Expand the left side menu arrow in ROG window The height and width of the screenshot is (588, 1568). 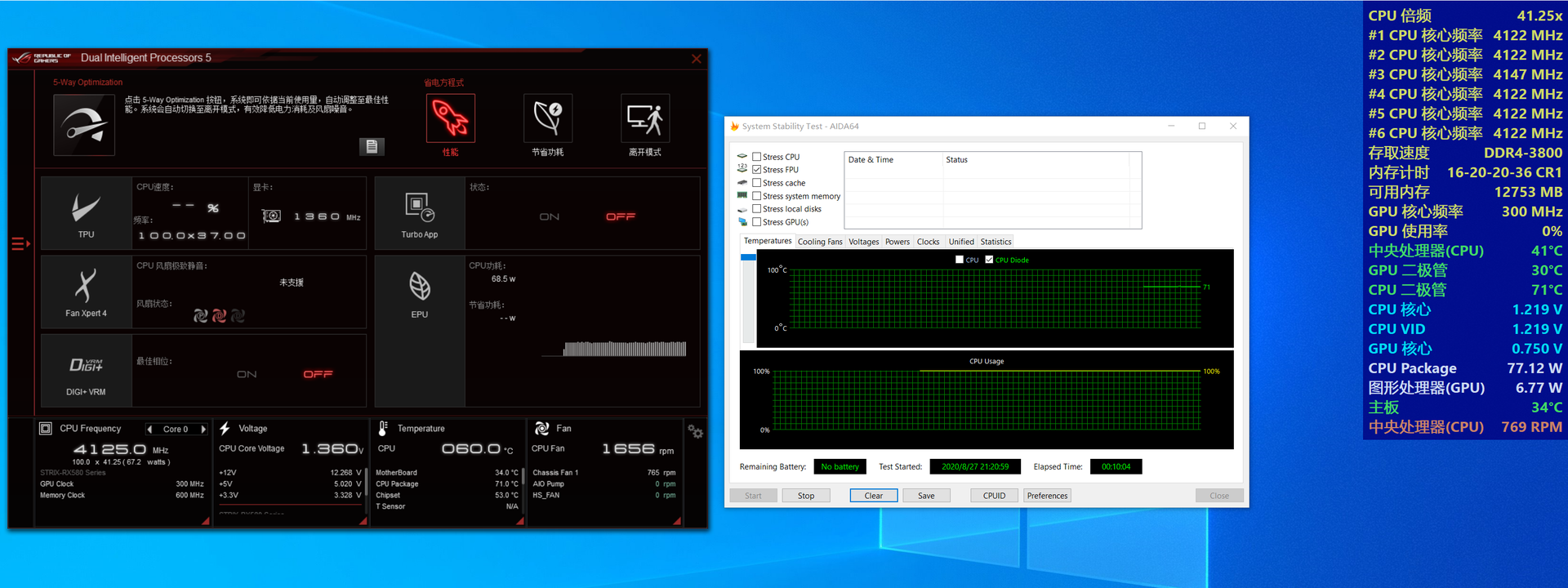[20, 243]
